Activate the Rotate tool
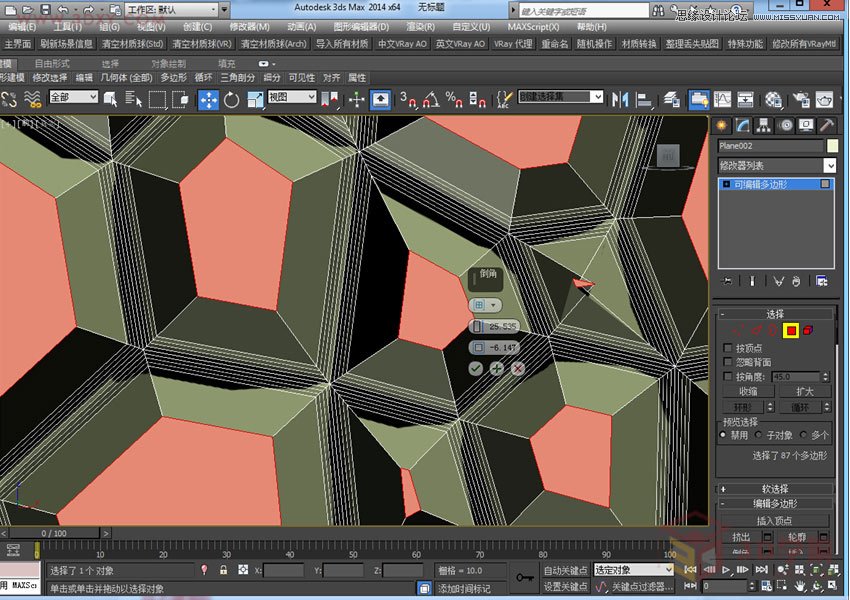 231,100
